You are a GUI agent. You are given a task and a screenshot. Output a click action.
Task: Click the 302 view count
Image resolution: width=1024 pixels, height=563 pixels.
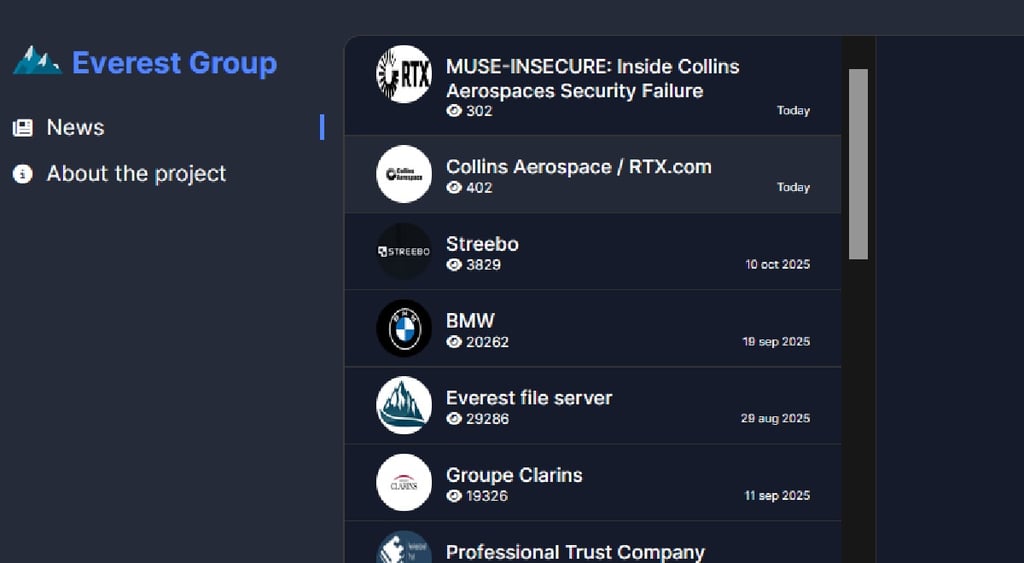coord(479,111)
